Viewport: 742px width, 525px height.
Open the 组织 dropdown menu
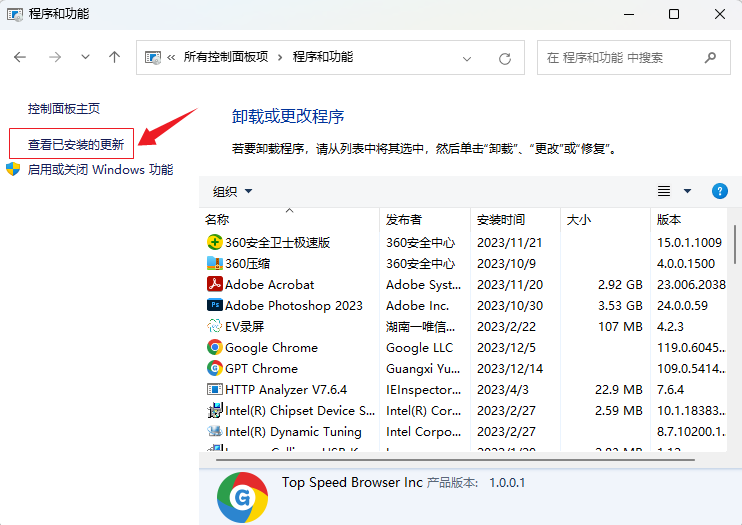tap(232, 191)
